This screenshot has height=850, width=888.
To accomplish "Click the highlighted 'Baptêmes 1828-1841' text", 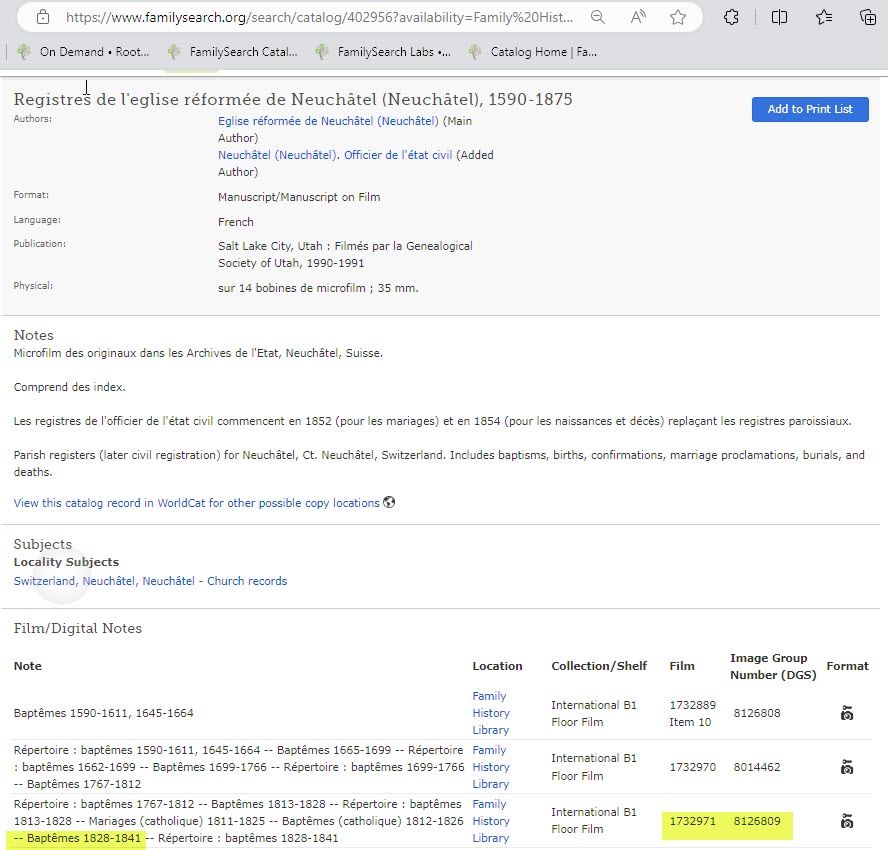I will coord(84,838).
